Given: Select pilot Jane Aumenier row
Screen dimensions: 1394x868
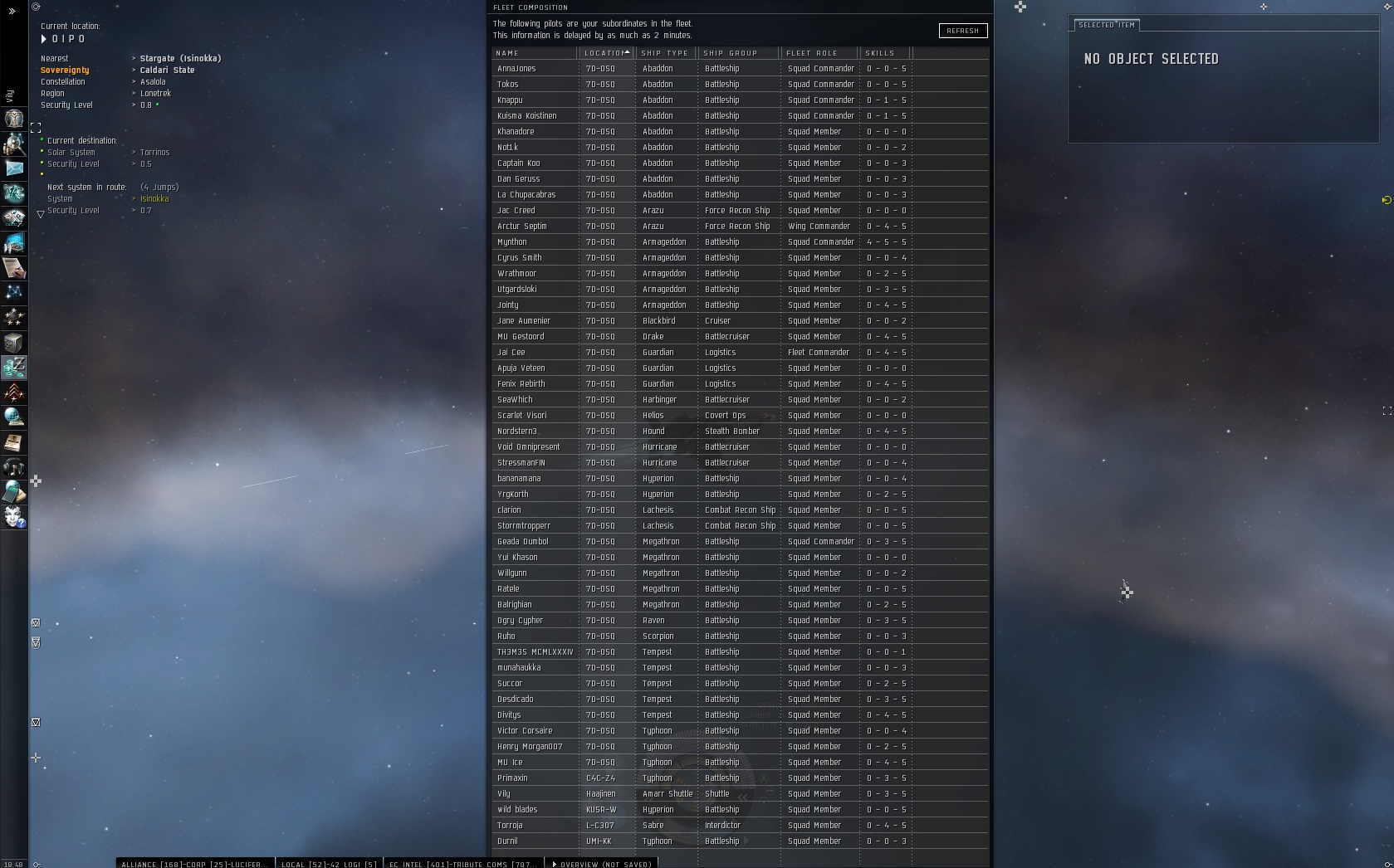Looking at the screenshot, I should [740, 321].
